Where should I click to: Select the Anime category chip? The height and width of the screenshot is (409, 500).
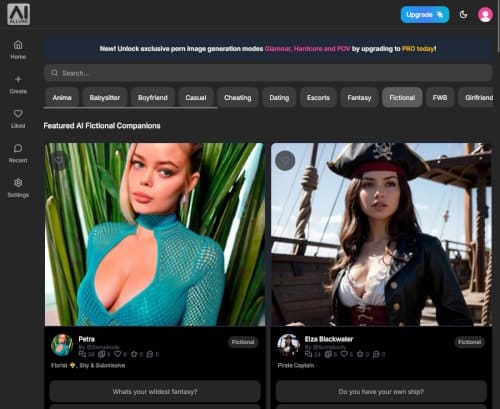[x=62, y=98]
